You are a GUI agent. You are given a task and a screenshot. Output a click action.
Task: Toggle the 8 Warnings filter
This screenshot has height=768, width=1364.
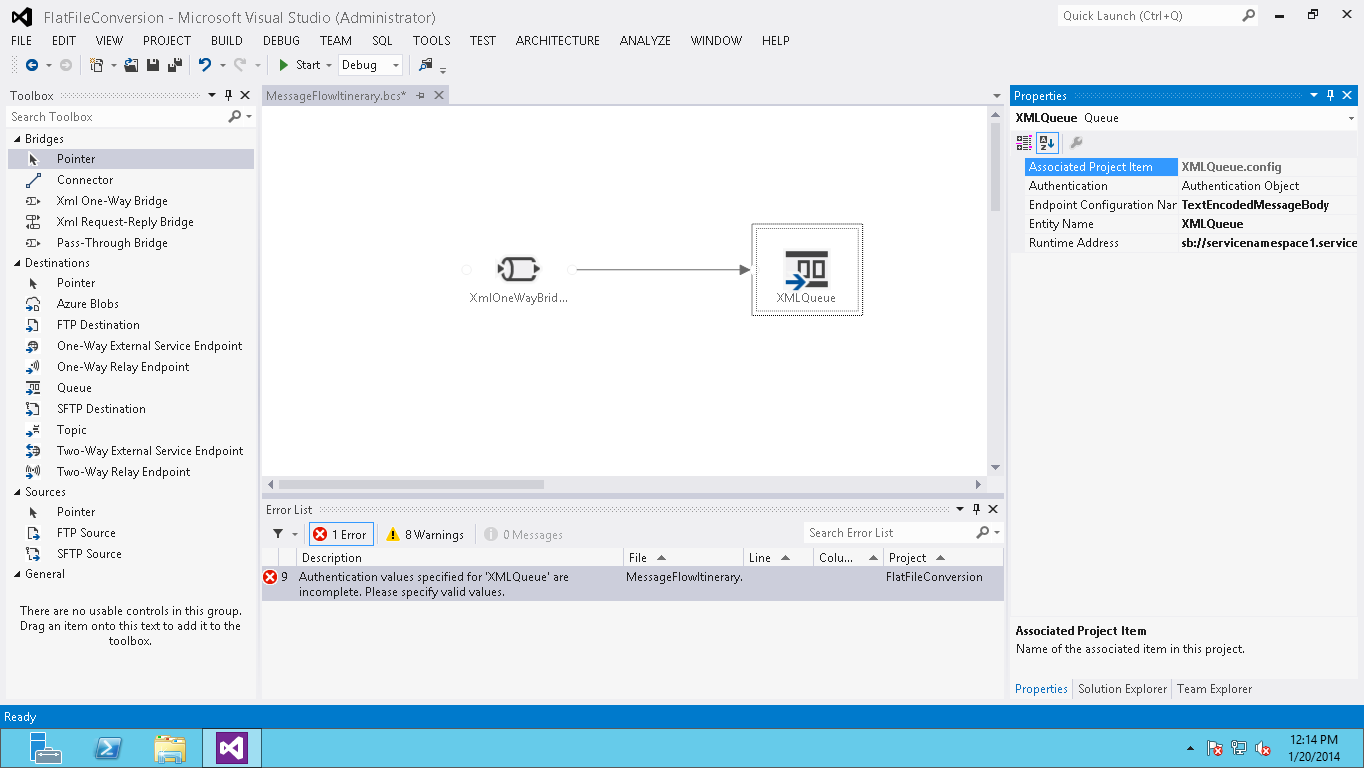point(425,534)
